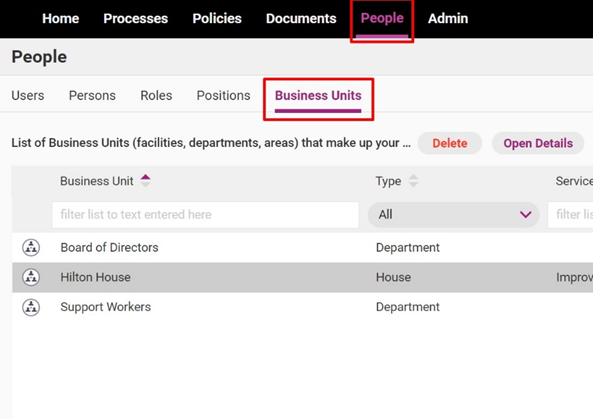The height and width of the screenshot is (419, 593).
Task: Switch to the Users tab
Action: point(28,95)
